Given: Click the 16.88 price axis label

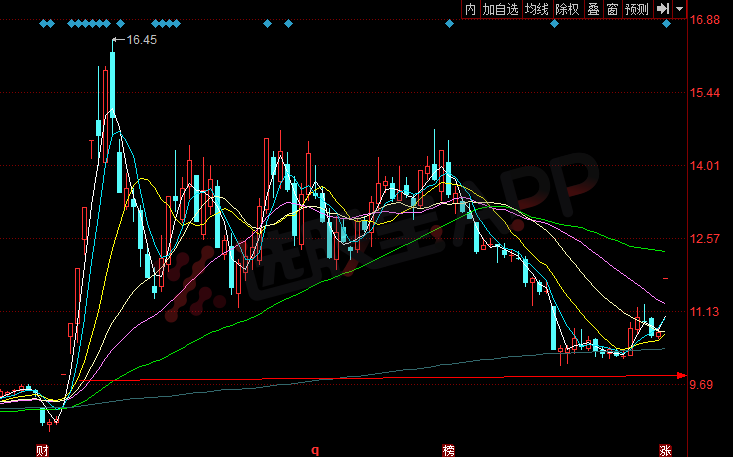Looking at the screenshot, I should pos(705,20).
